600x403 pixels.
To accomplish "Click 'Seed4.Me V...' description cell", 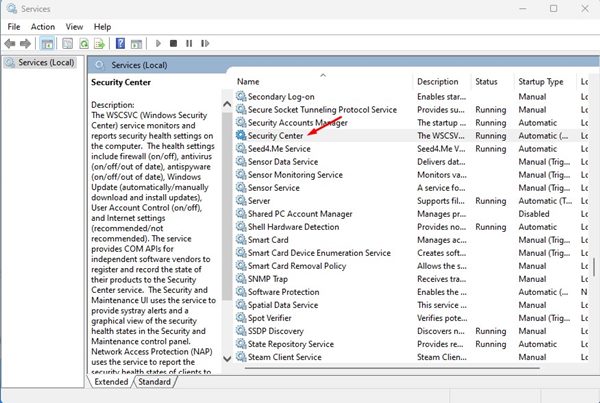I will 441,148.
